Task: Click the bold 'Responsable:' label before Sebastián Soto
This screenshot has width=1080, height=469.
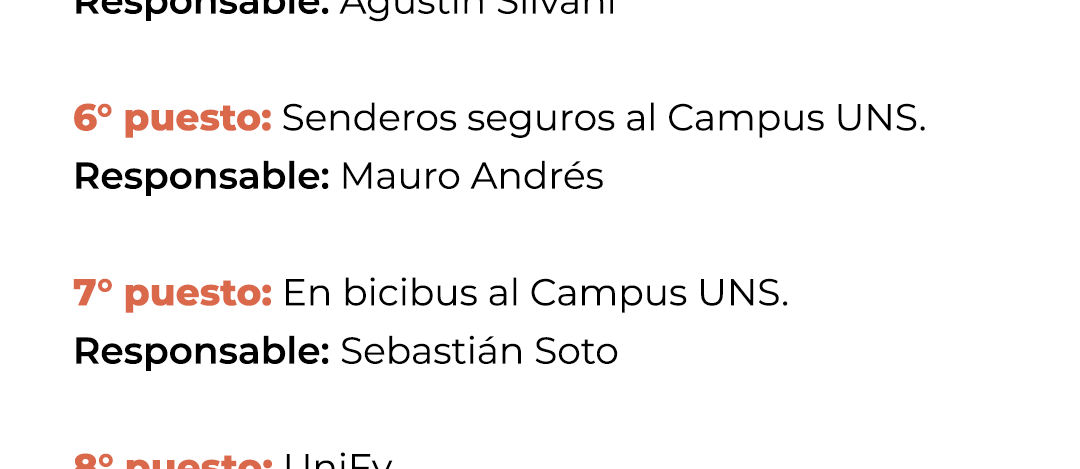Action: tap(202, 352)
